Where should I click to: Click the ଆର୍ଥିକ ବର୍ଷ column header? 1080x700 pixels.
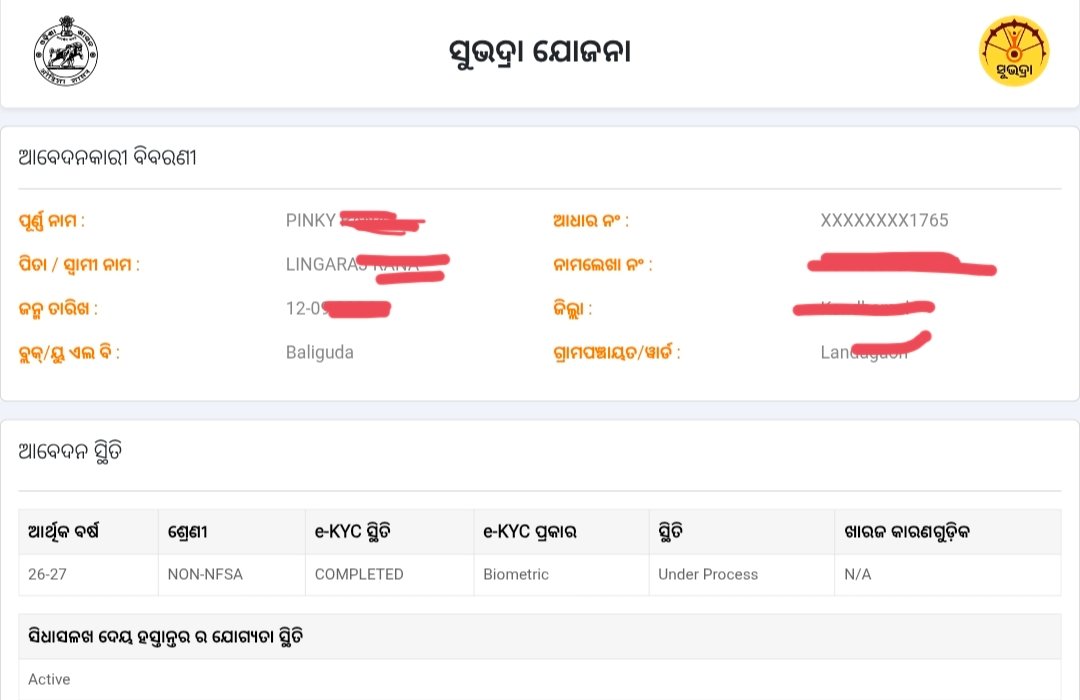[x=63, y=531]
